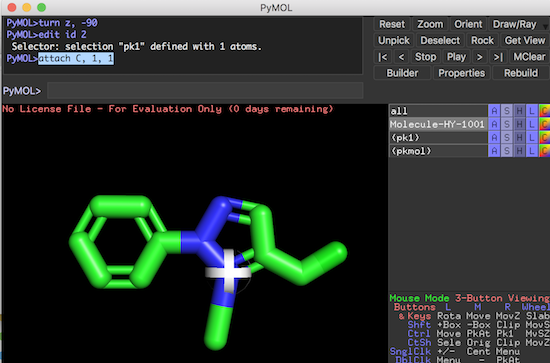Open Color menu for (pk1)
The image size is (550, 363).
[544, 137]
